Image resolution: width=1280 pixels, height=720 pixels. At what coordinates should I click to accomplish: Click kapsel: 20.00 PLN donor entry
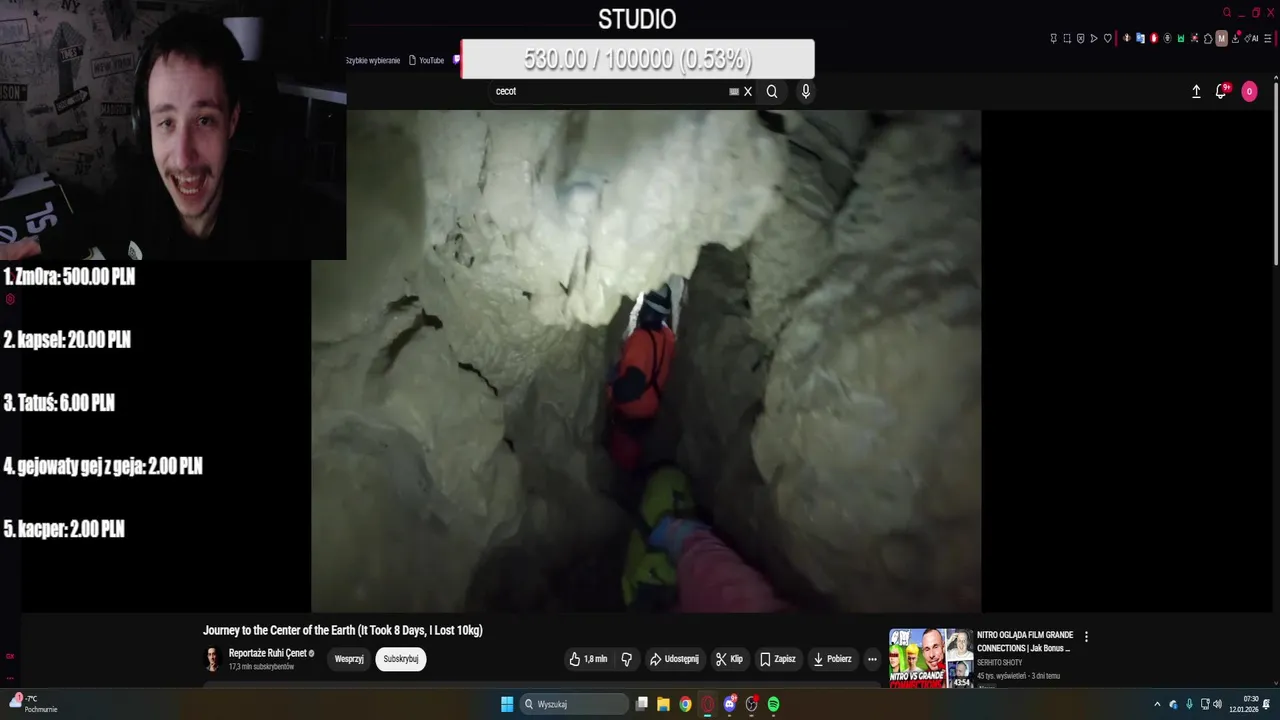[67, 340]
